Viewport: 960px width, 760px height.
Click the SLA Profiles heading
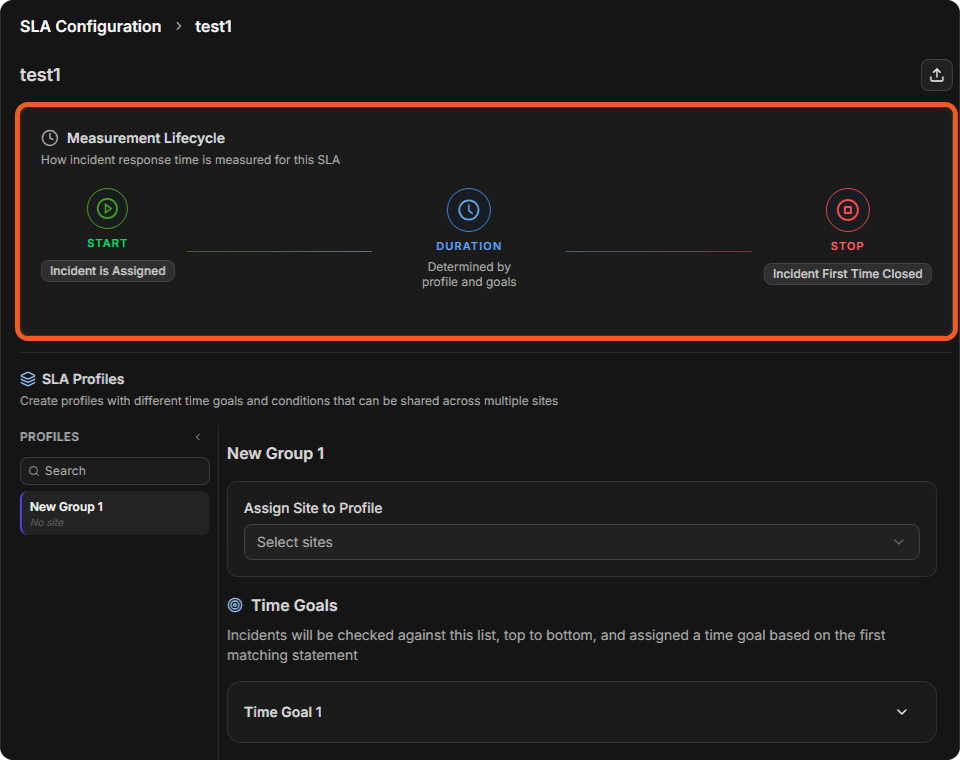tap(83, 379)
